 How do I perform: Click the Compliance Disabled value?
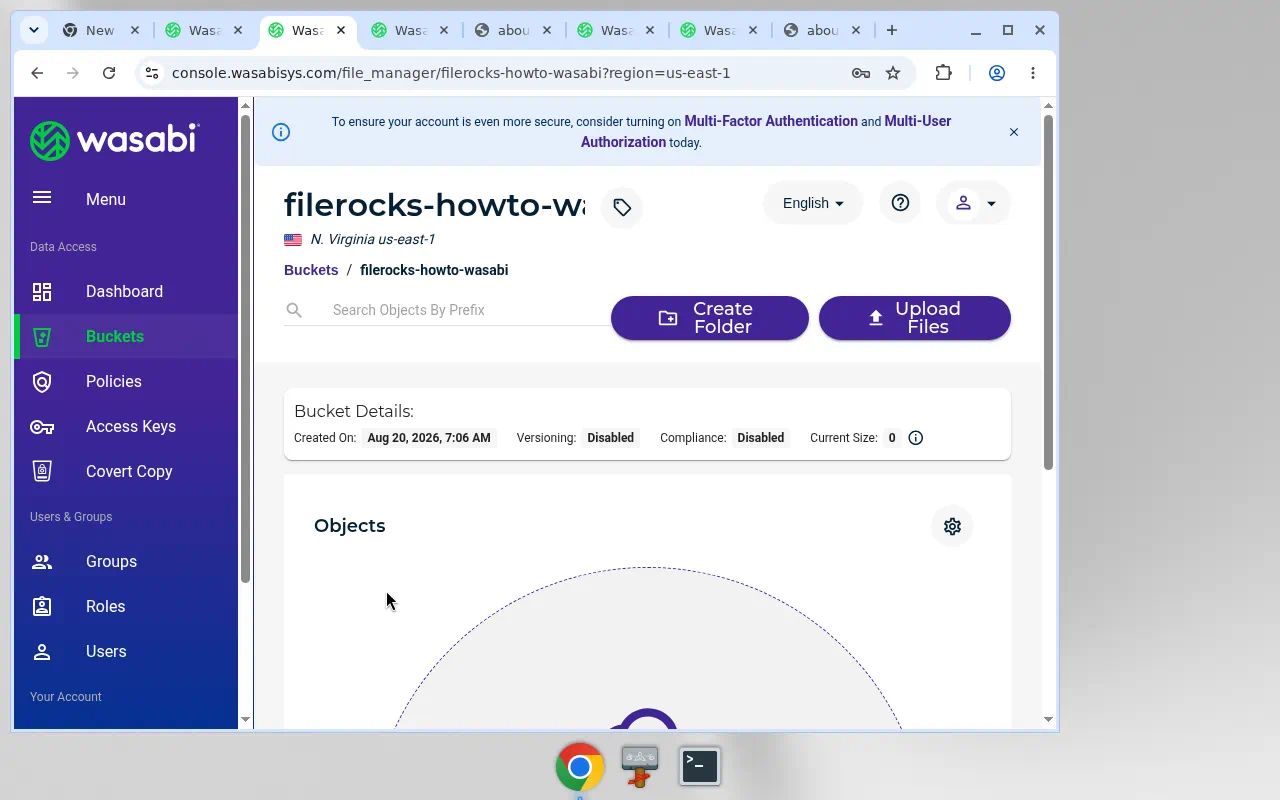tap(761, 438)
